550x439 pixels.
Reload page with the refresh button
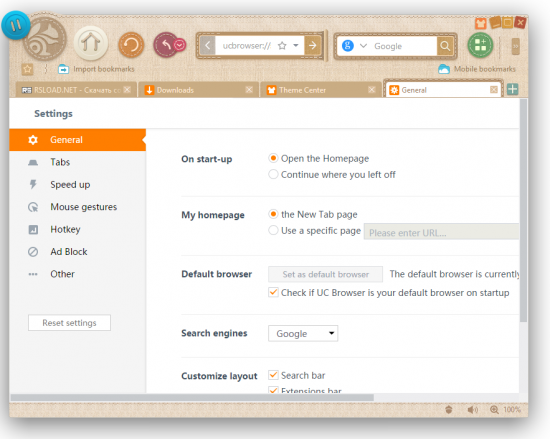(131, 45)
